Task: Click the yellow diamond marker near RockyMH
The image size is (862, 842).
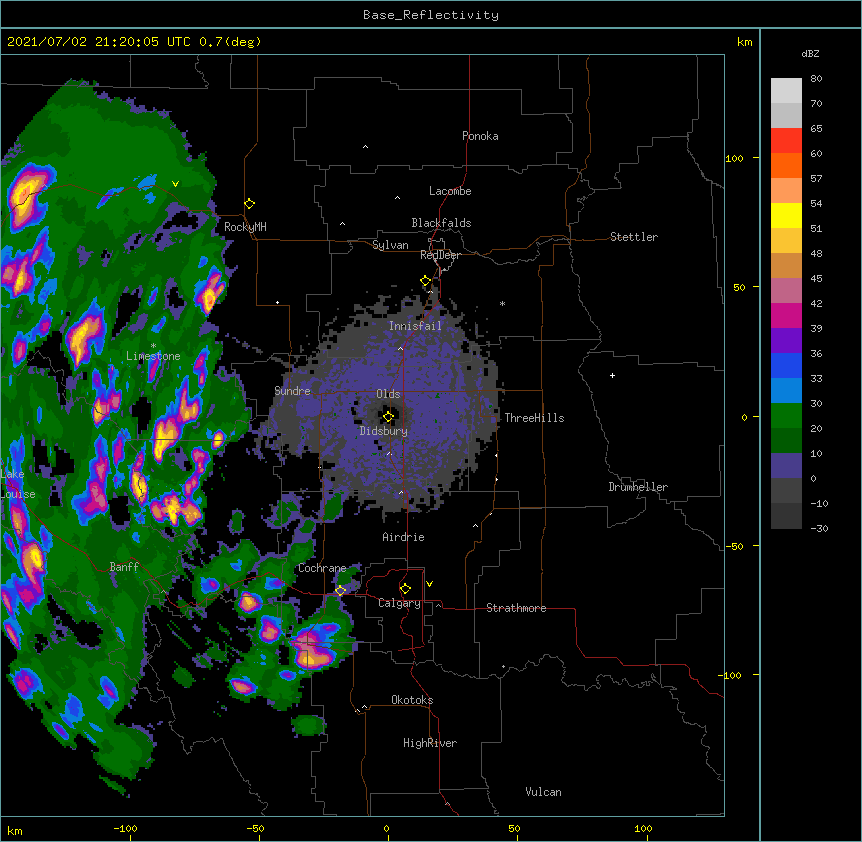Action: [250, 204]
